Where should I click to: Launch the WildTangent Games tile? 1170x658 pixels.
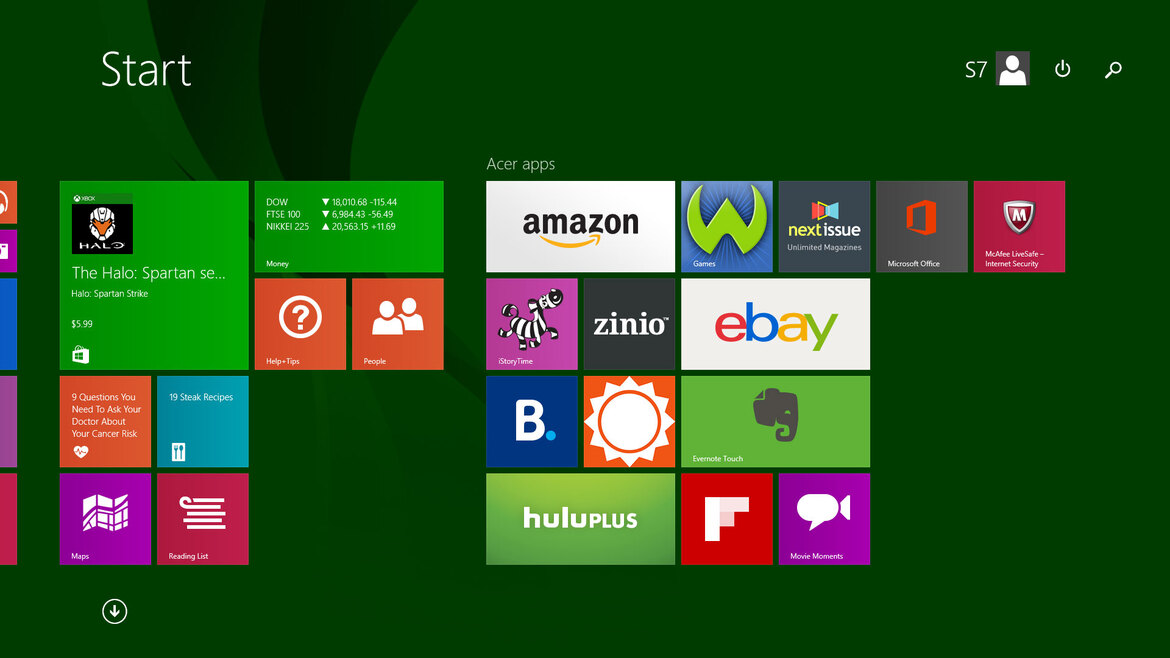[x=727, y=227]
